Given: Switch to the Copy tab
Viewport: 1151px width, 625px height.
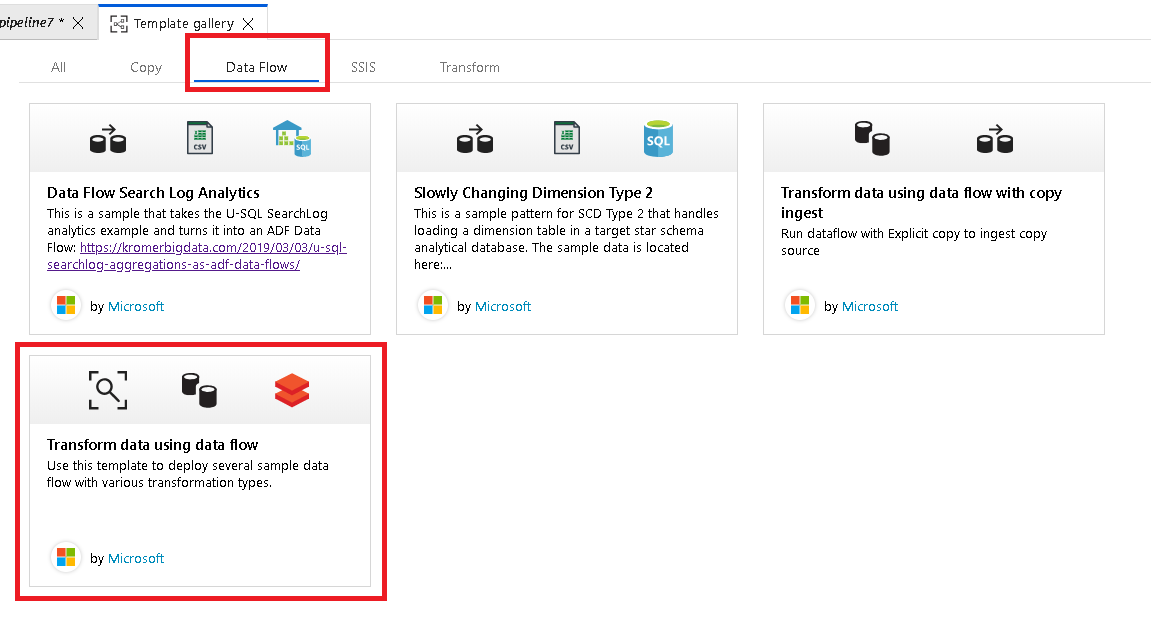Looking at the screenshot, I should click(145, 67).
